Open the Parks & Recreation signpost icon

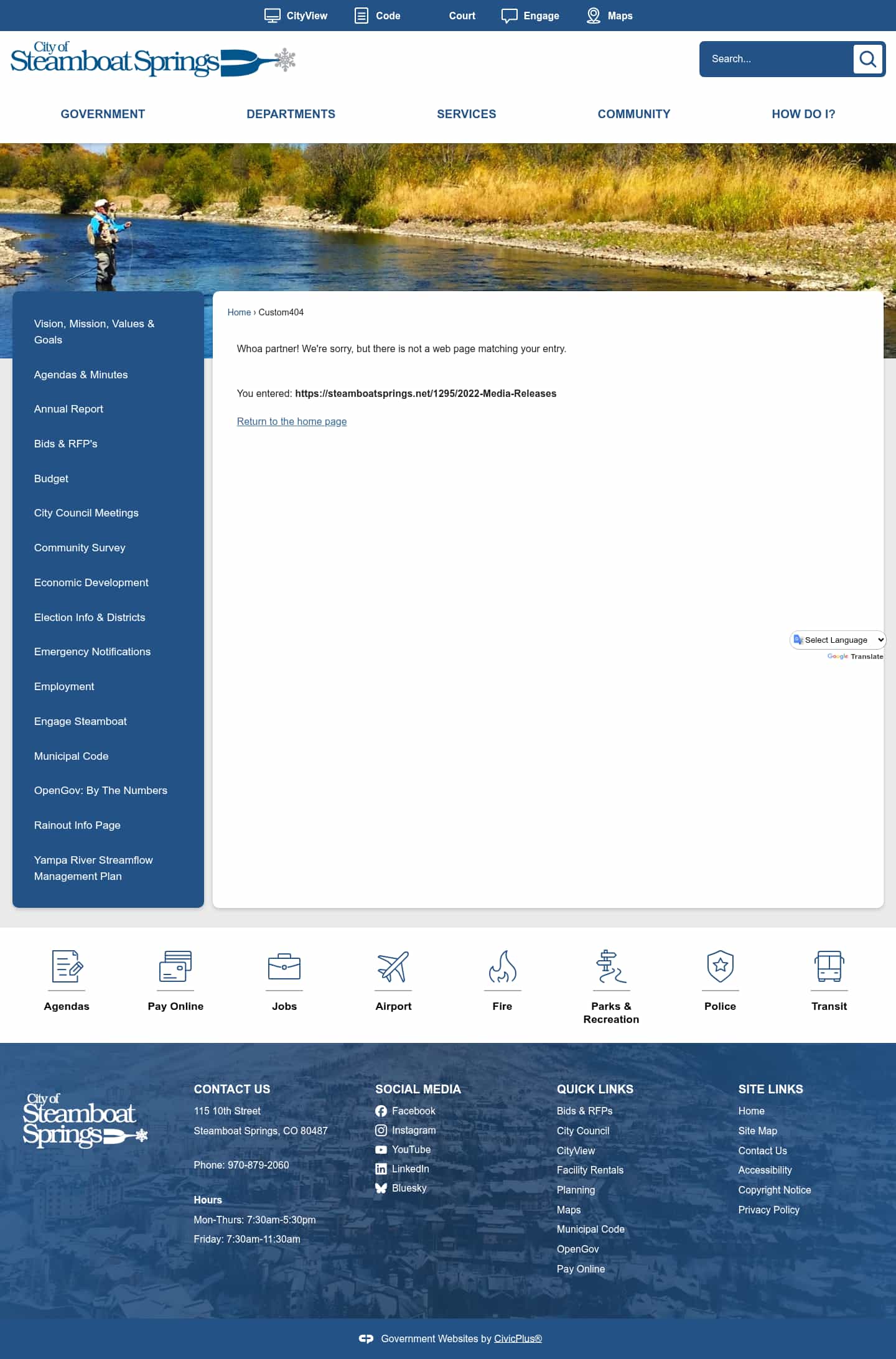[611, 966]
